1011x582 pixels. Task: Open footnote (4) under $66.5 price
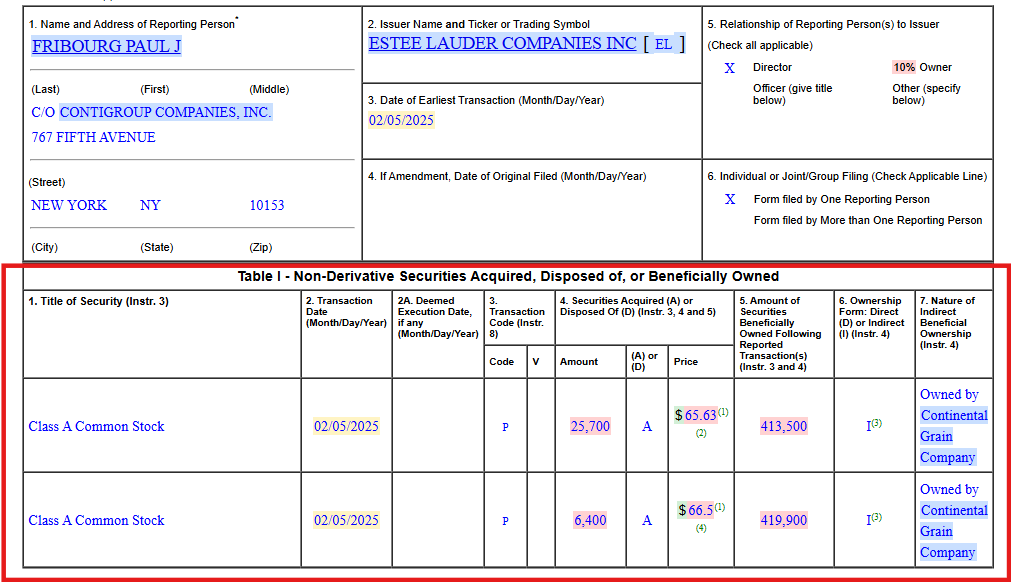tap(701, 528)
